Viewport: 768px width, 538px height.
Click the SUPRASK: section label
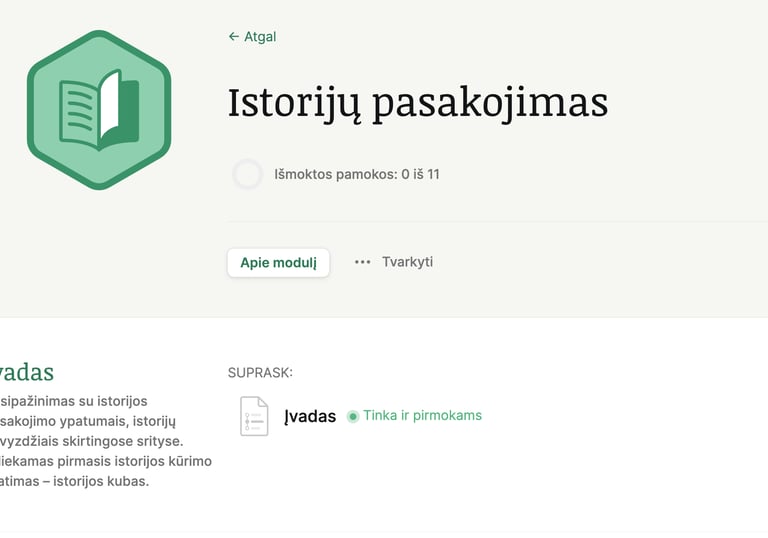pyautogui.click(x=260, y=373)
